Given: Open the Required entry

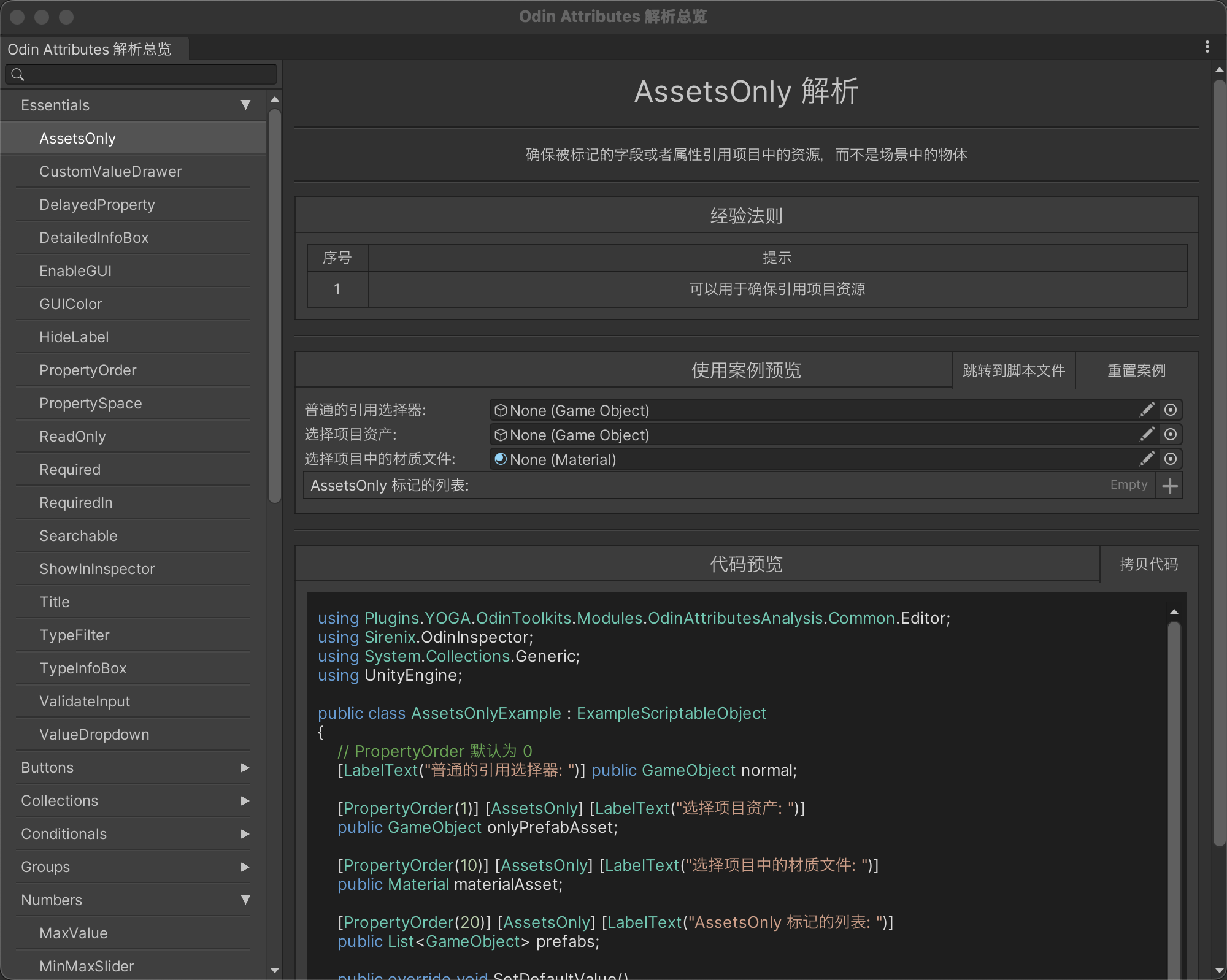Looking at the screenshot, I should pos(134,469).
